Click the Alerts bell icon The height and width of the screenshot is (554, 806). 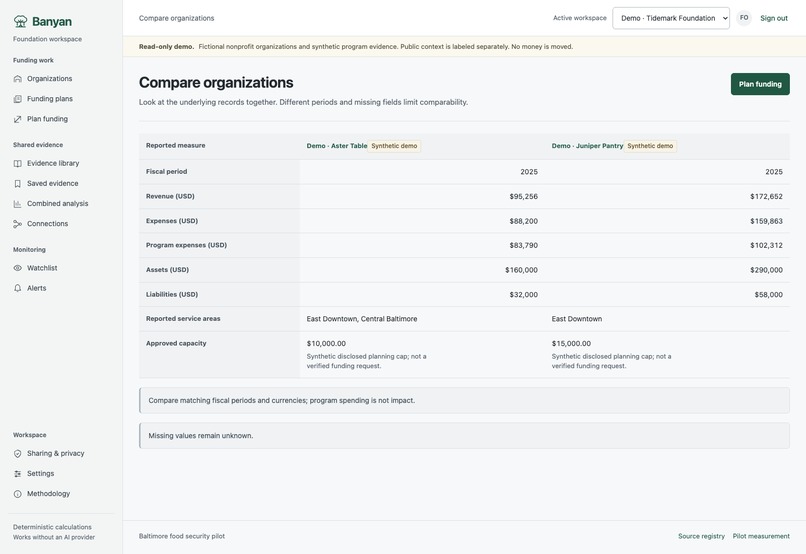[x=17, y=288]
